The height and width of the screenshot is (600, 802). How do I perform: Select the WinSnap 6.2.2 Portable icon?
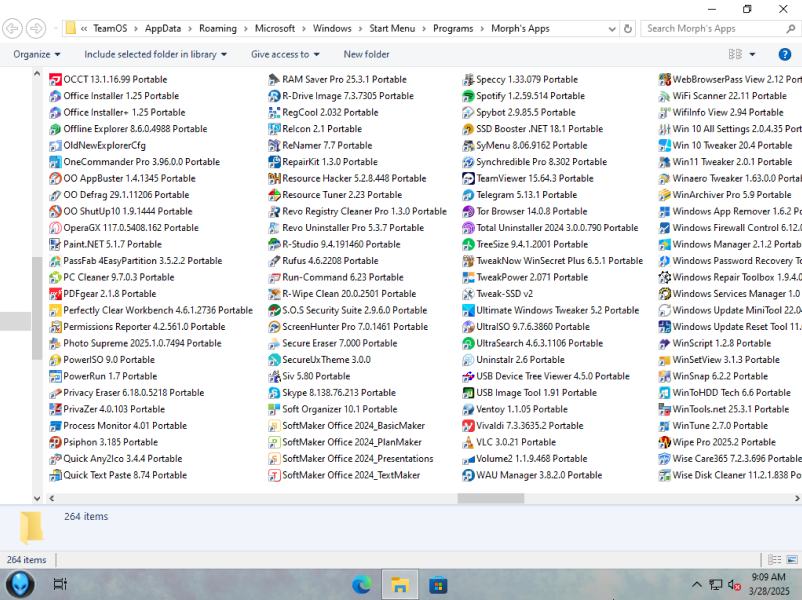[x=664, y=376]
